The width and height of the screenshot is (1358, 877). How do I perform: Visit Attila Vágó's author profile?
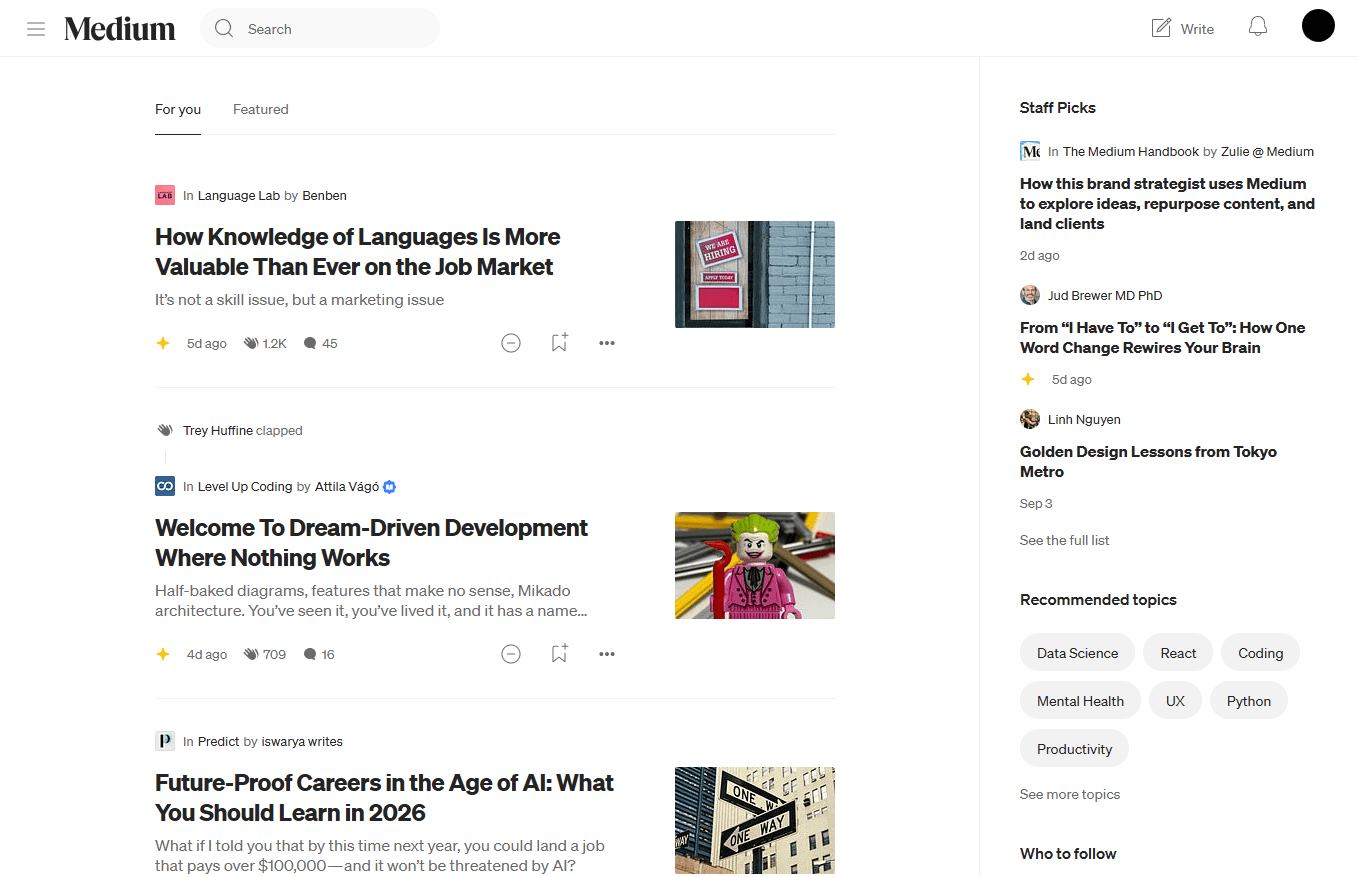point(344,486)
